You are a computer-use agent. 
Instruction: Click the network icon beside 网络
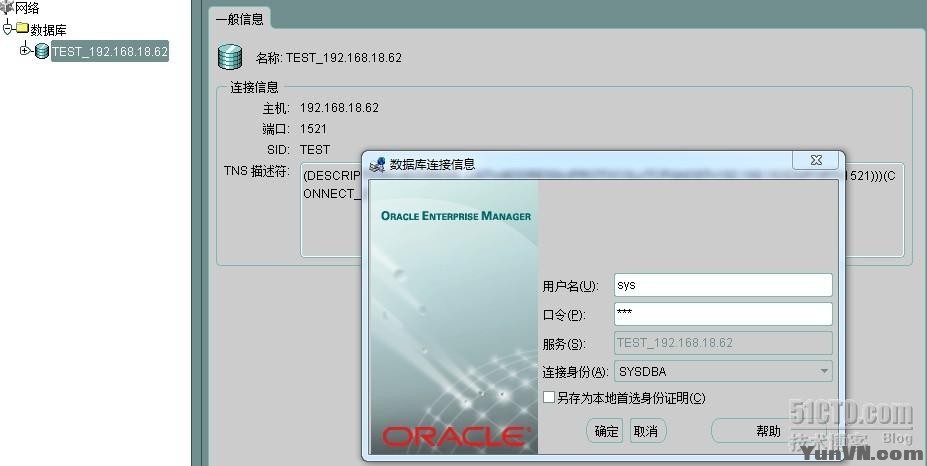[x=7, y=8]
